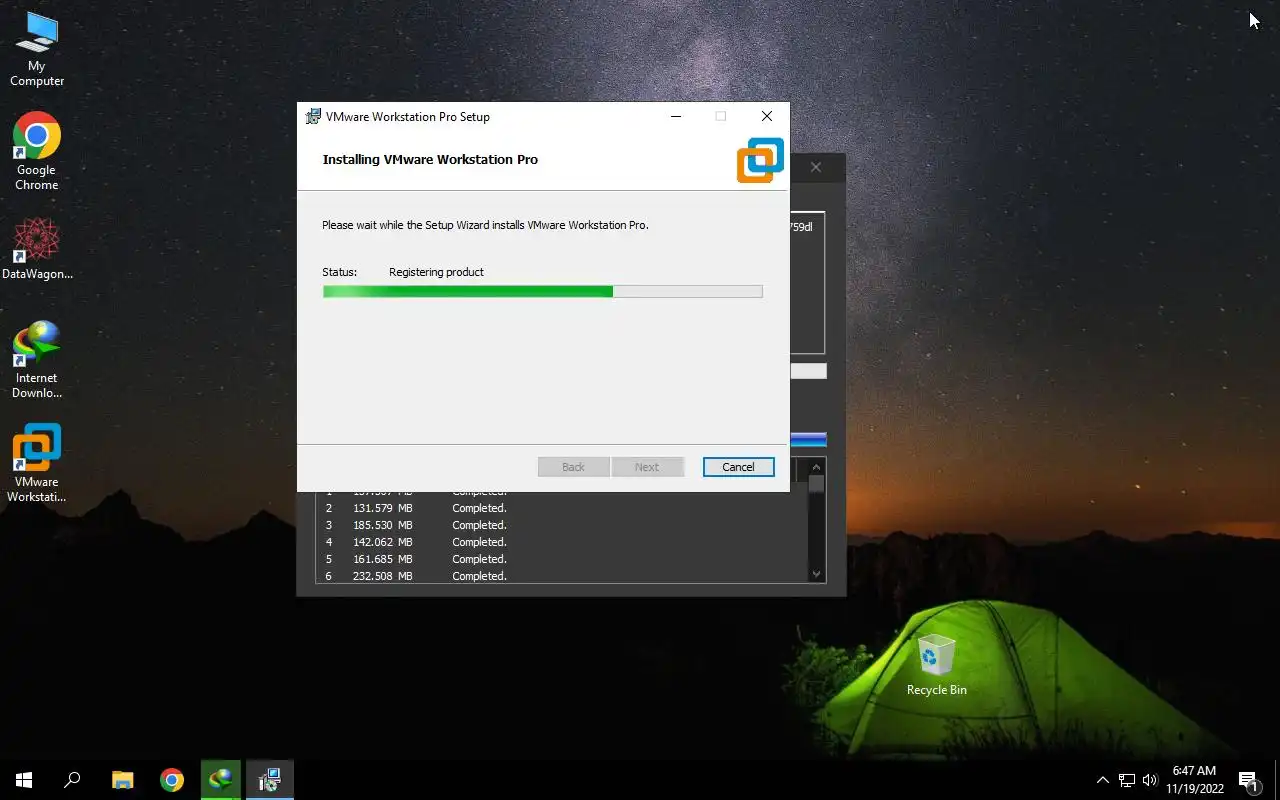Open Chrome from the taskbar
This screenshot has width=1280, height=800.
pyautogui.click(x=172, y=780)
